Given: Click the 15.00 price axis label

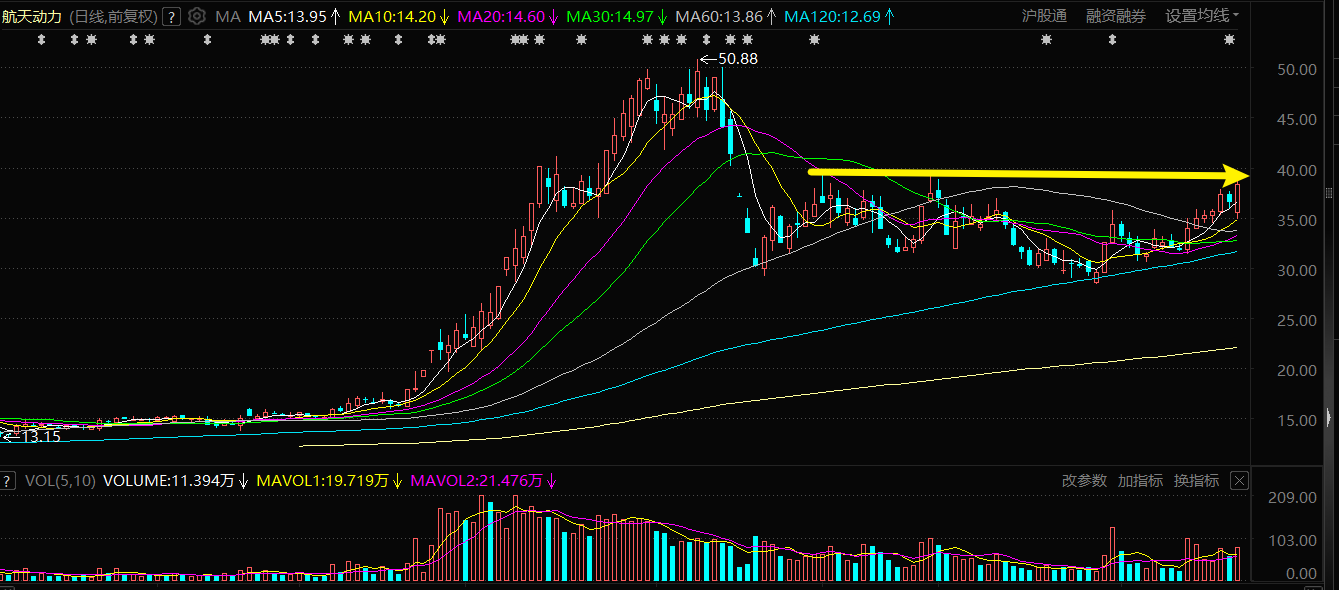Looking at the screenshot, I should coord(1296,420).
